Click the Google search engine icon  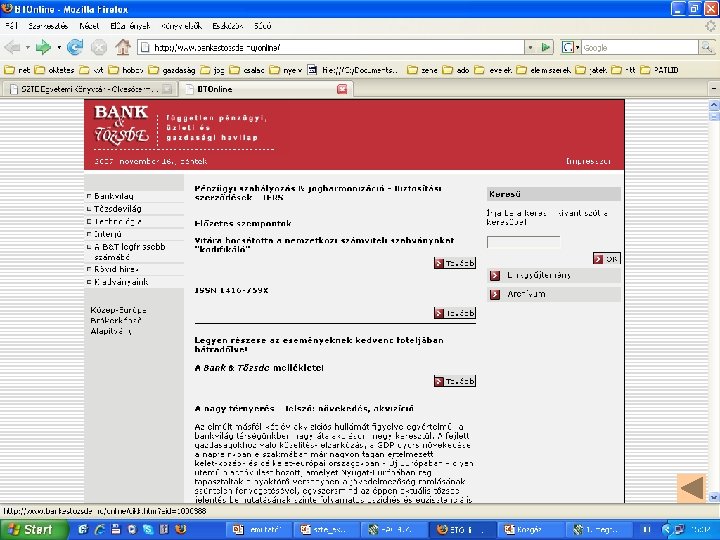568,47
